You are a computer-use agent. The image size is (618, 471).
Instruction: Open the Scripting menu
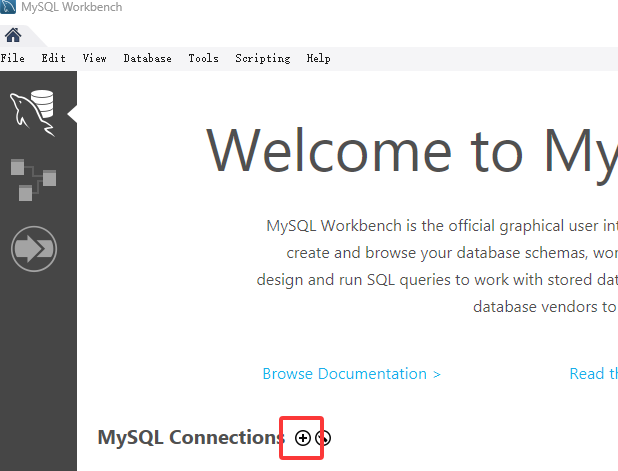coord(262,59)
